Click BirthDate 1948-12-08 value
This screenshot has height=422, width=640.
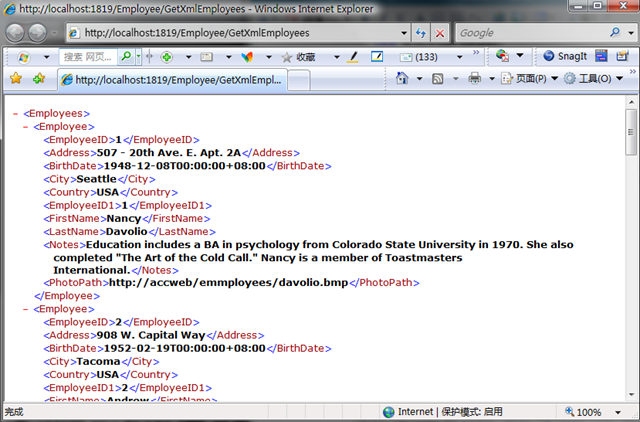pyautogui.click(x=184, y=166)
